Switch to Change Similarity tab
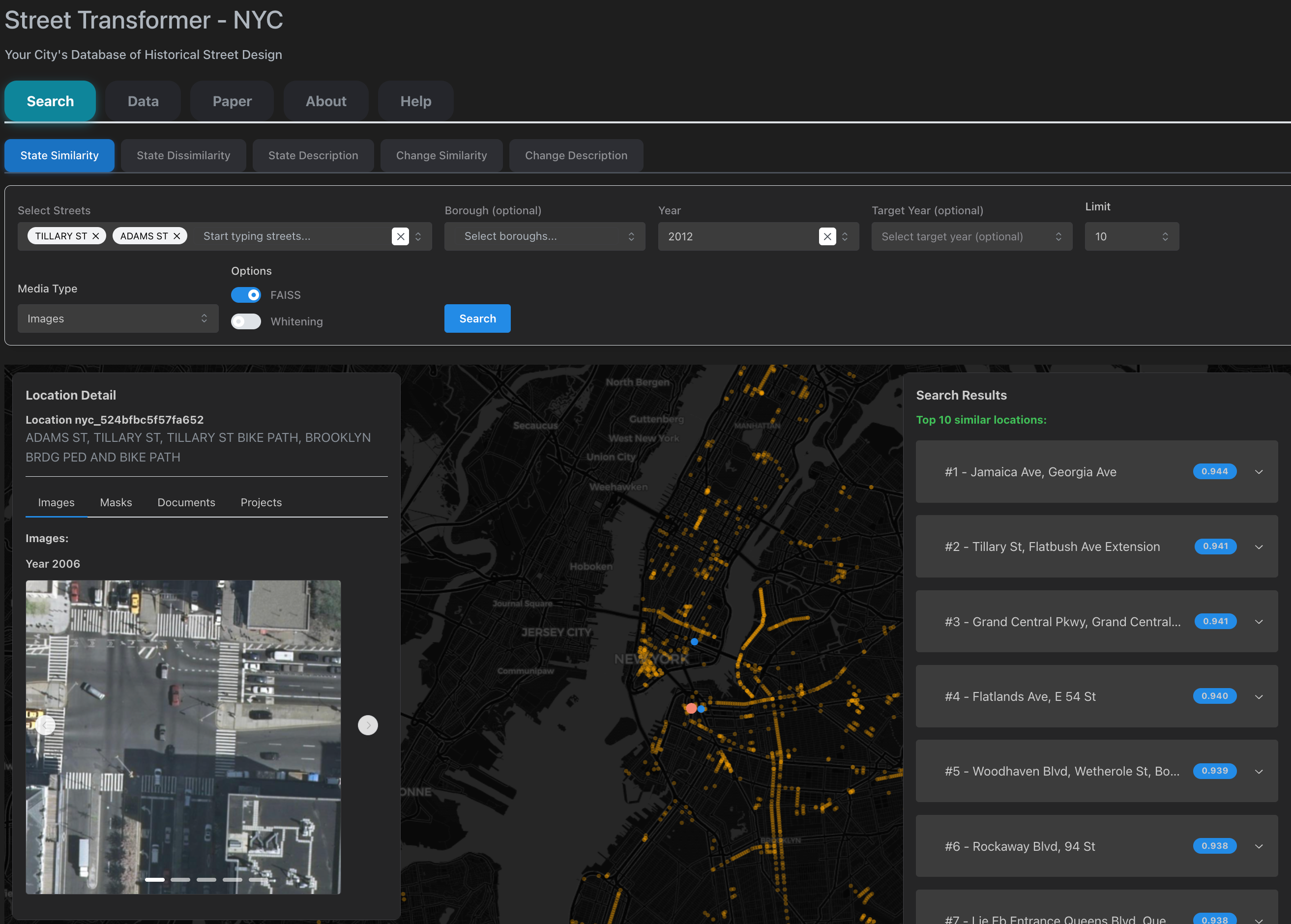 pyautogui.click(x=441, y=155)
